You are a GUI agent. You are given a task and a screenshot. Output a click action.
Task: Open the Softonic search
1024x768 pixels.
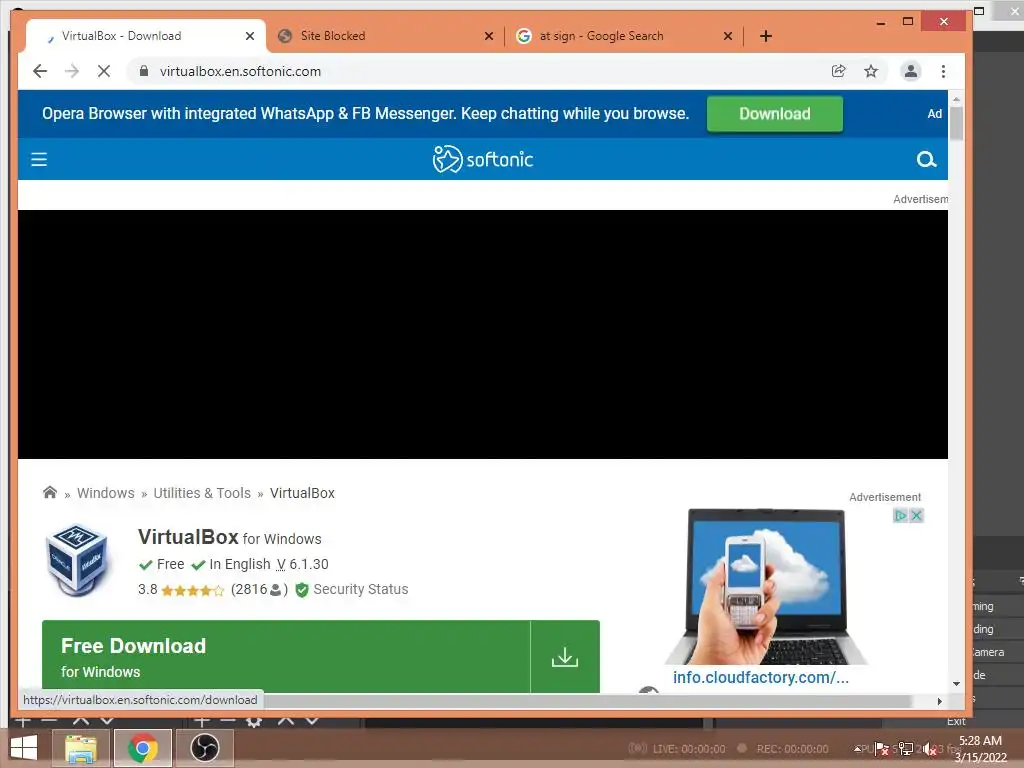(x=926, y=159)
